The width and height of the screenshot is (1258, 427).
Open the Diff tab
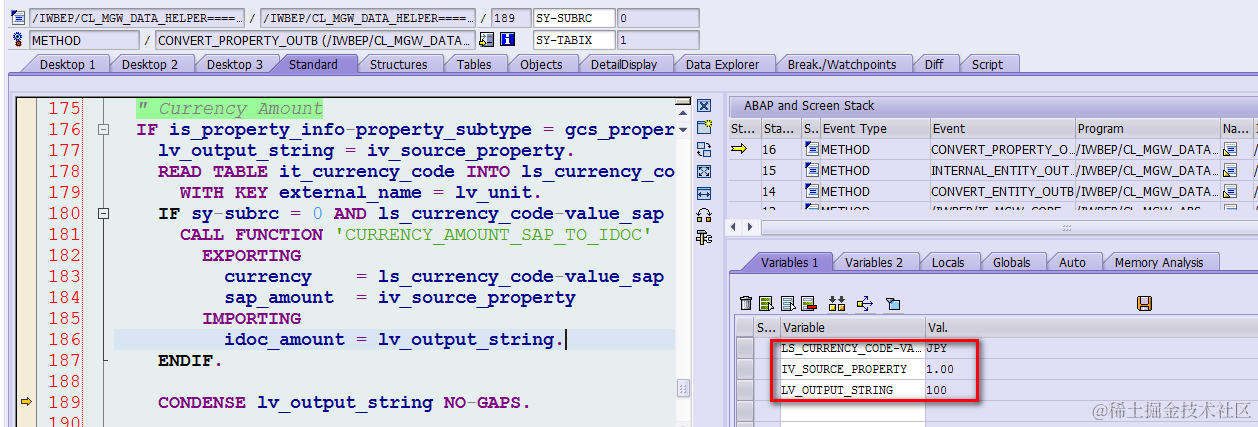pos(934,64)
